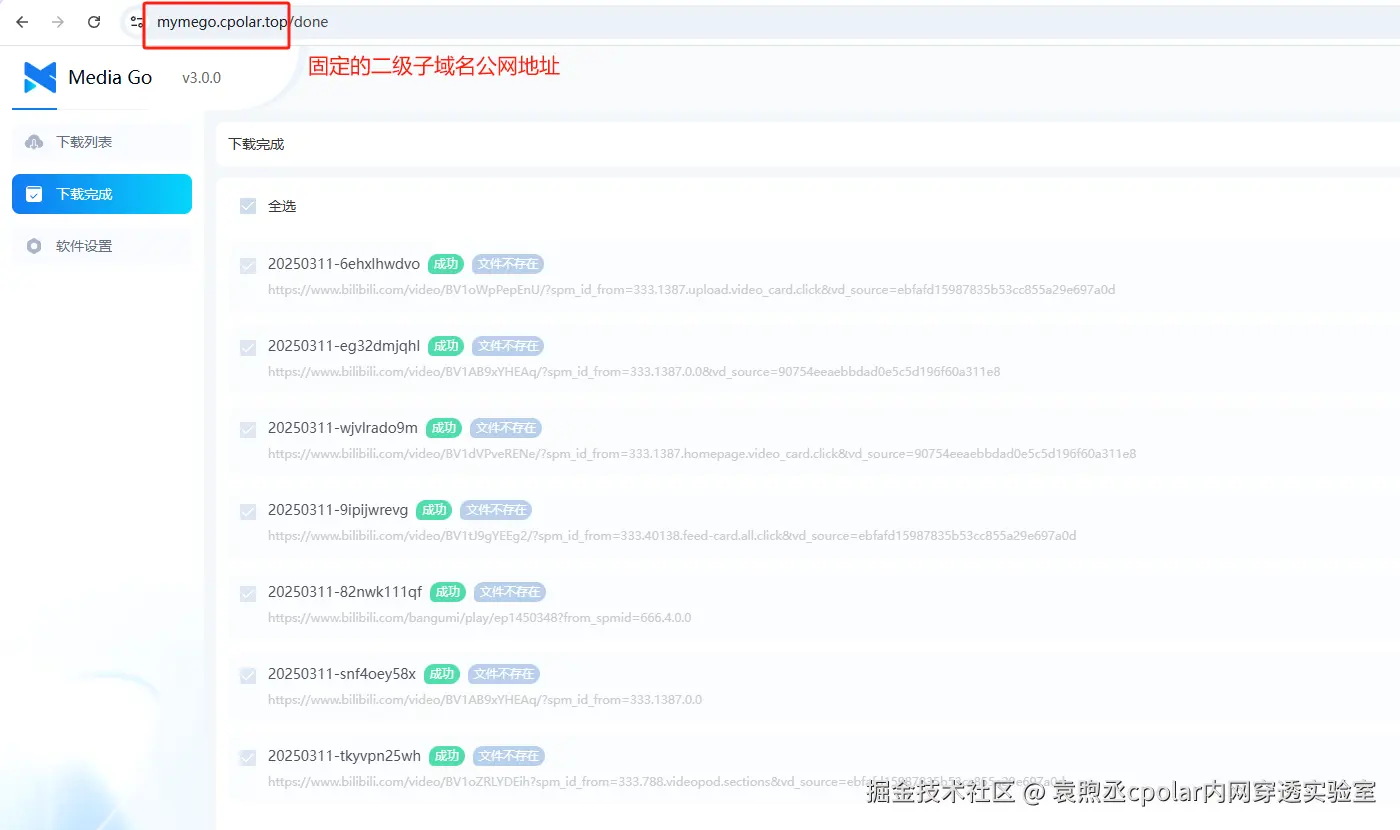
Task: Click 文件不存在 badge on 82nwk111qf row
Action: [x=510, y=592]
